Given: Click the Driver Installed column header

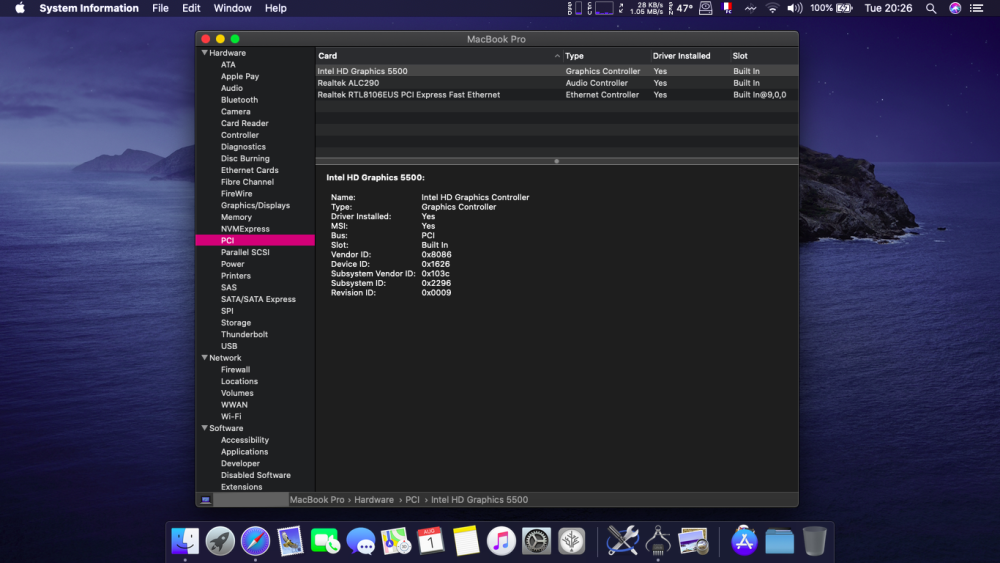Looking at the screenshot, I should [690, 56].
